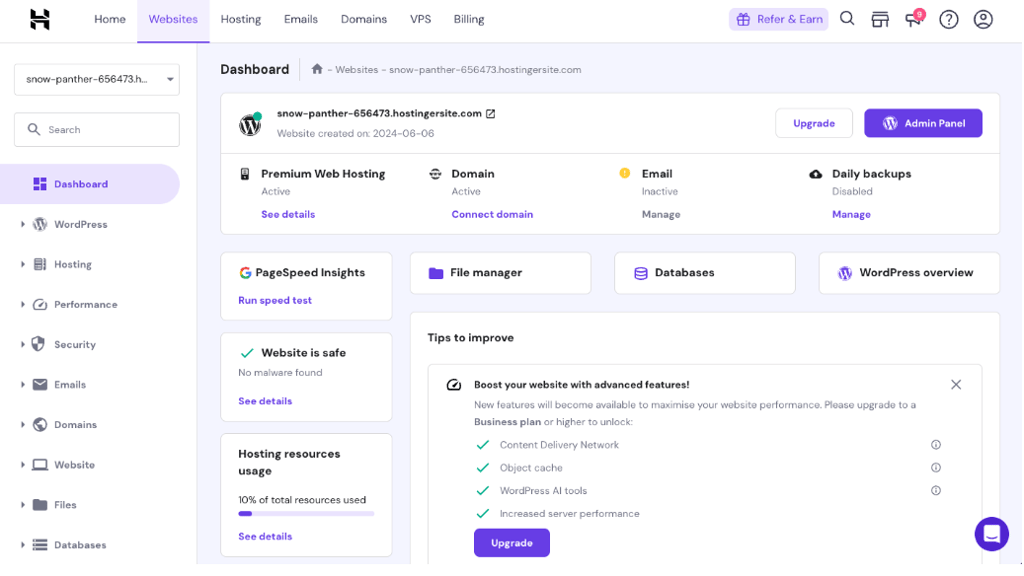Switch to the Hosting top tab

[x=240, y=20]
